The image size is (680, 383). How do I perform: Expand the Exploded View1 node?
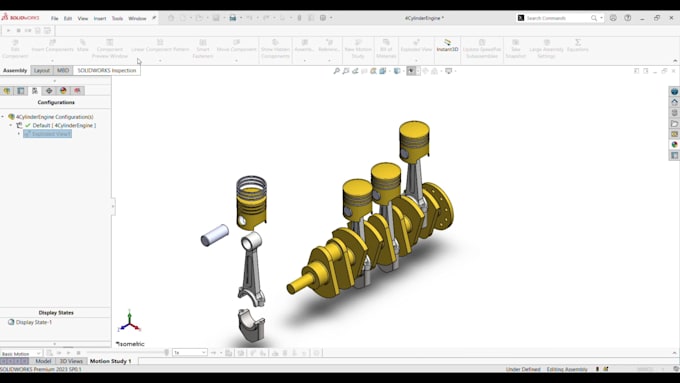(19, 134)
